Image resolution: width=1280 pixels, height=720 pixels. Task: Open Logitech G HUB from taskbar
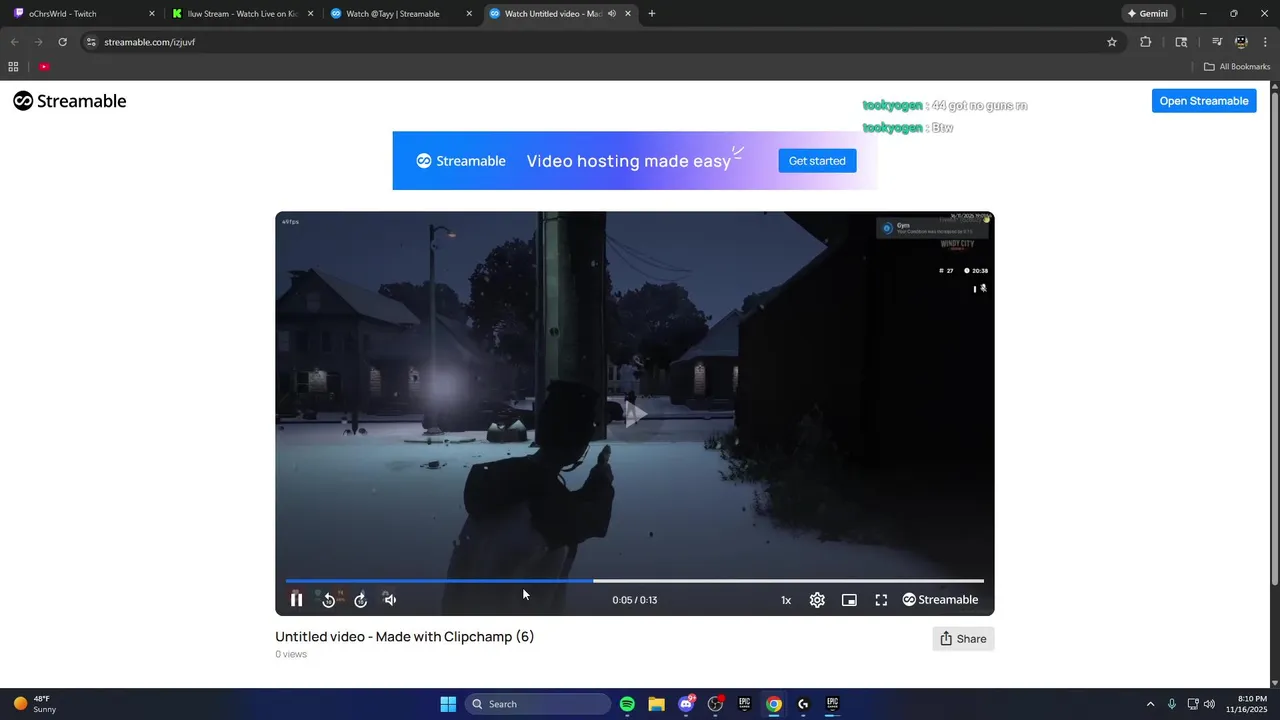(803, 704)
